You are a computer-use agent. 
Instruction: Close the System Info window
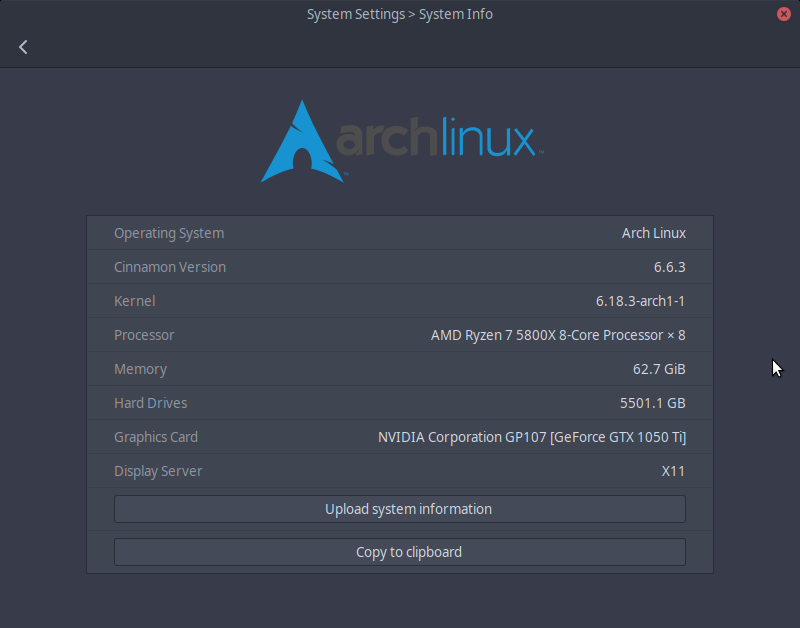click(x=784, y=14)
